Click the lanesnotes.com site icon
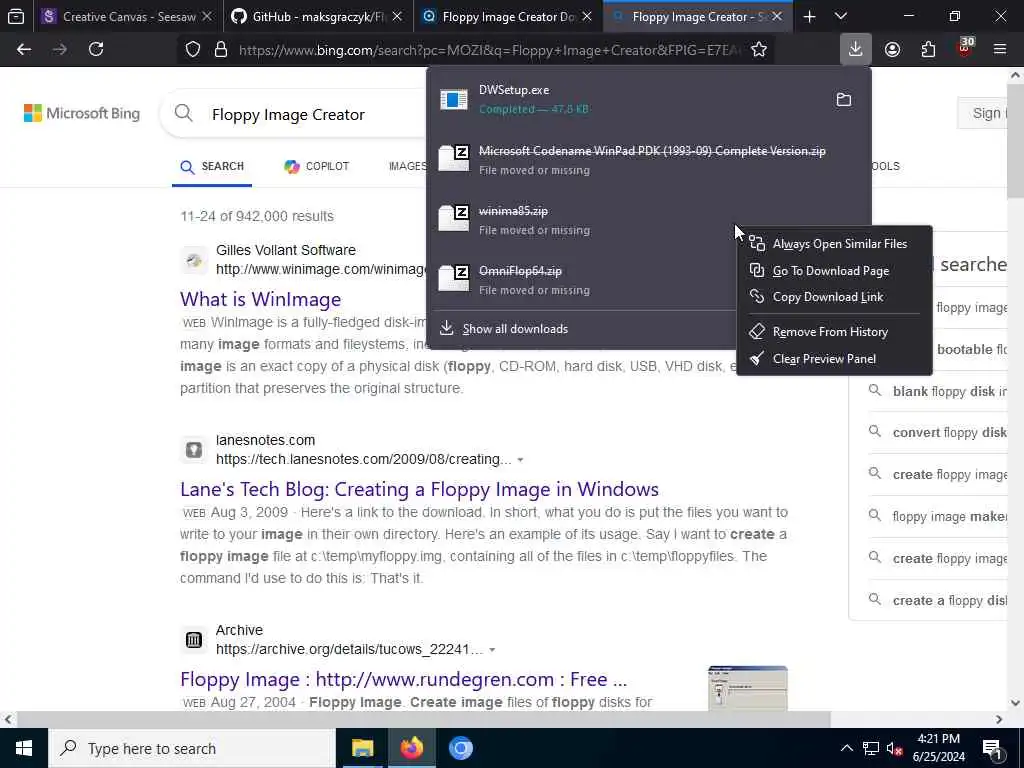The width and height of the screenshot is (1024, 768). 194,450
